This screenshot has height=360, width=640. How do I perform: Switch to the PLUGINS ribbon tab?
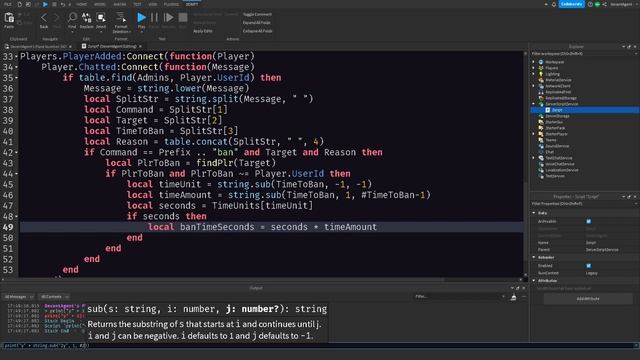pyautogui.click(x=171, y=4)
